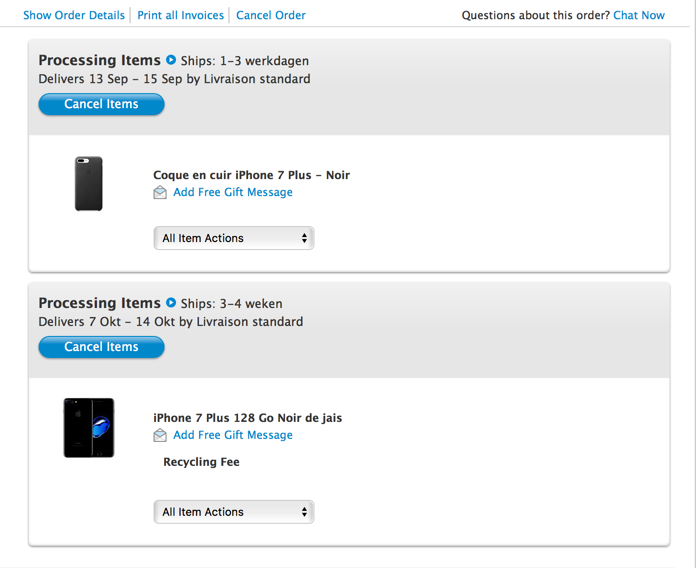Open iPhone 7 Plus 128 Go Noir de jais title
Image resolution: width=696 pixels, height=568 pixels.
coord(248,418)
